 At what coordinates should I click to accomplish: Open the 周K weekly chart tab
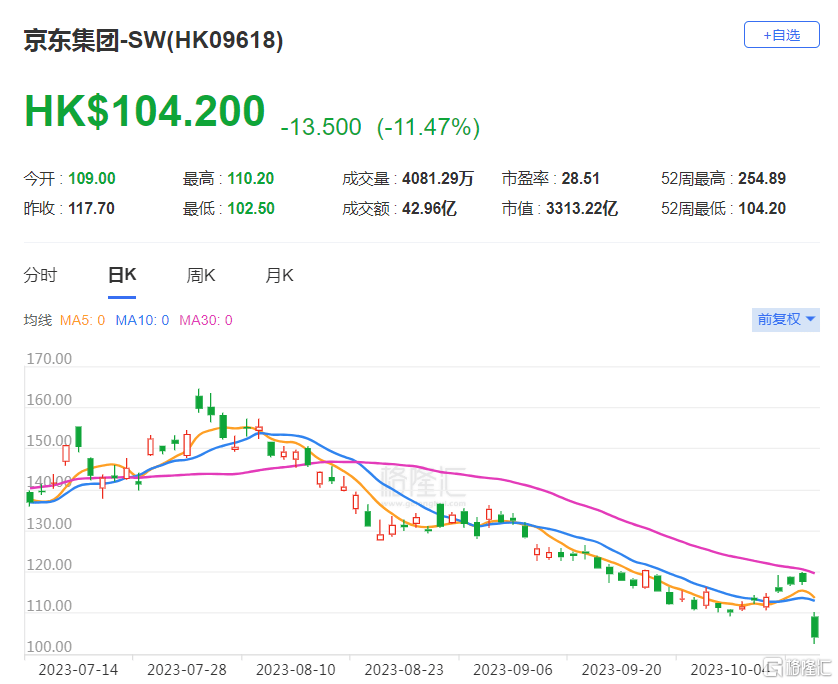pos(201,276)
